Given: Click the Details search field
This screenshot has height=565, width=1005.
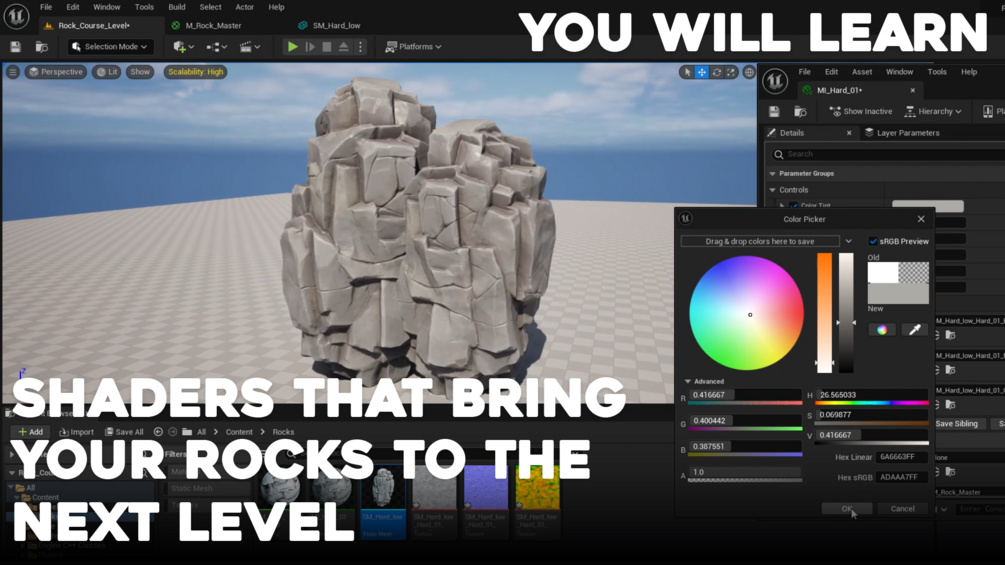Looking at the screenshot, I should [x=888, y=154].
